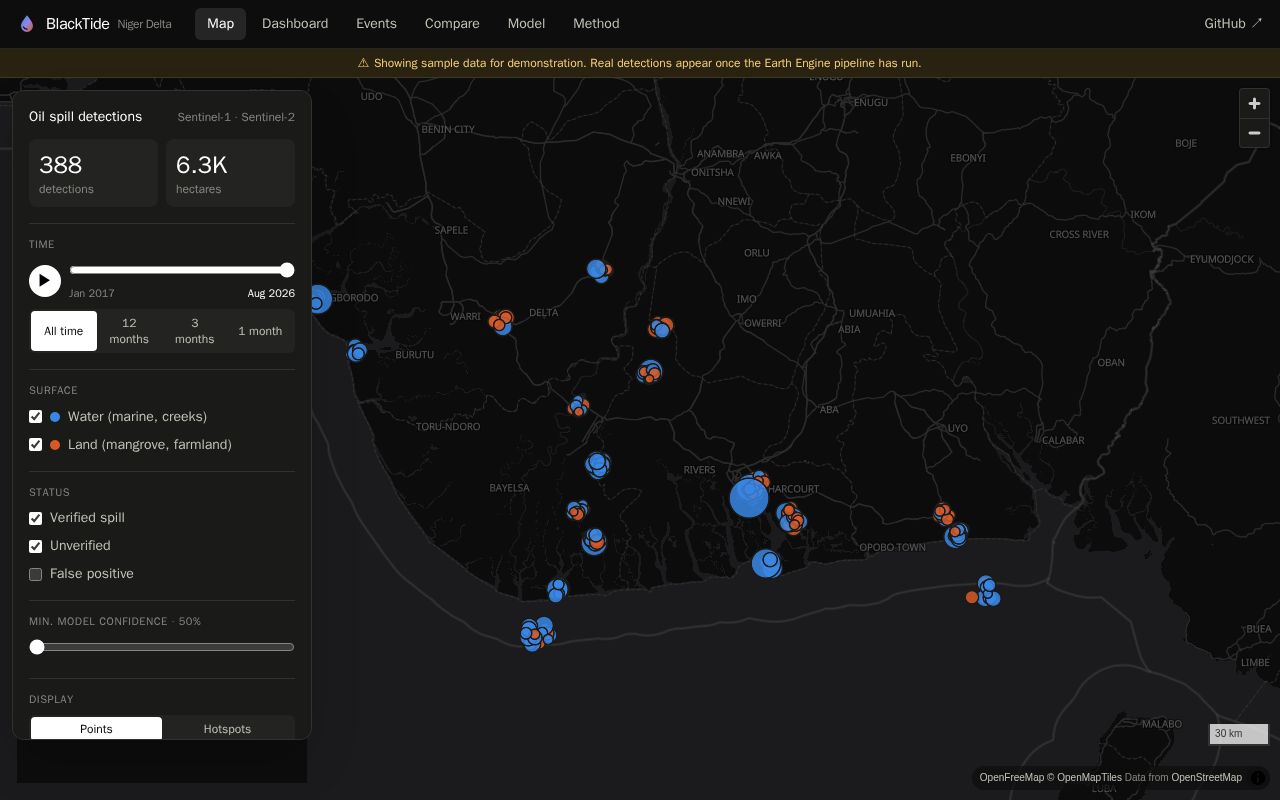Go to the Events tab
Viewport: 1280px width, 800px height.
[x=376, y=23]
